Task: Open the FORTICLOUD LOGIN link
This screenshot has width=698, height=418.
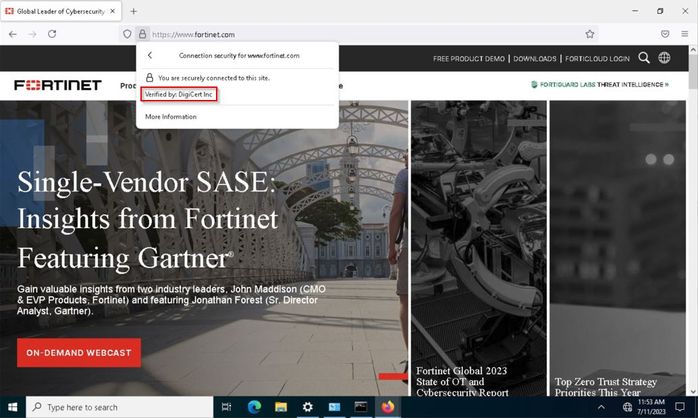Action: (598, 59)
